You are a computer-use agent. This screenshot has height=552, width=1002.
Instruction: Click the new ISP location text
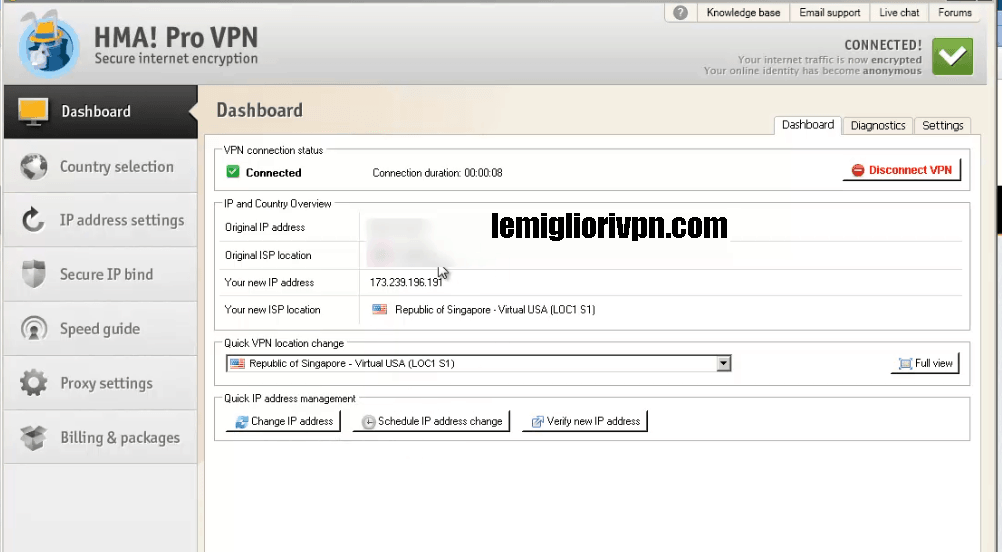tap(495, 309)
